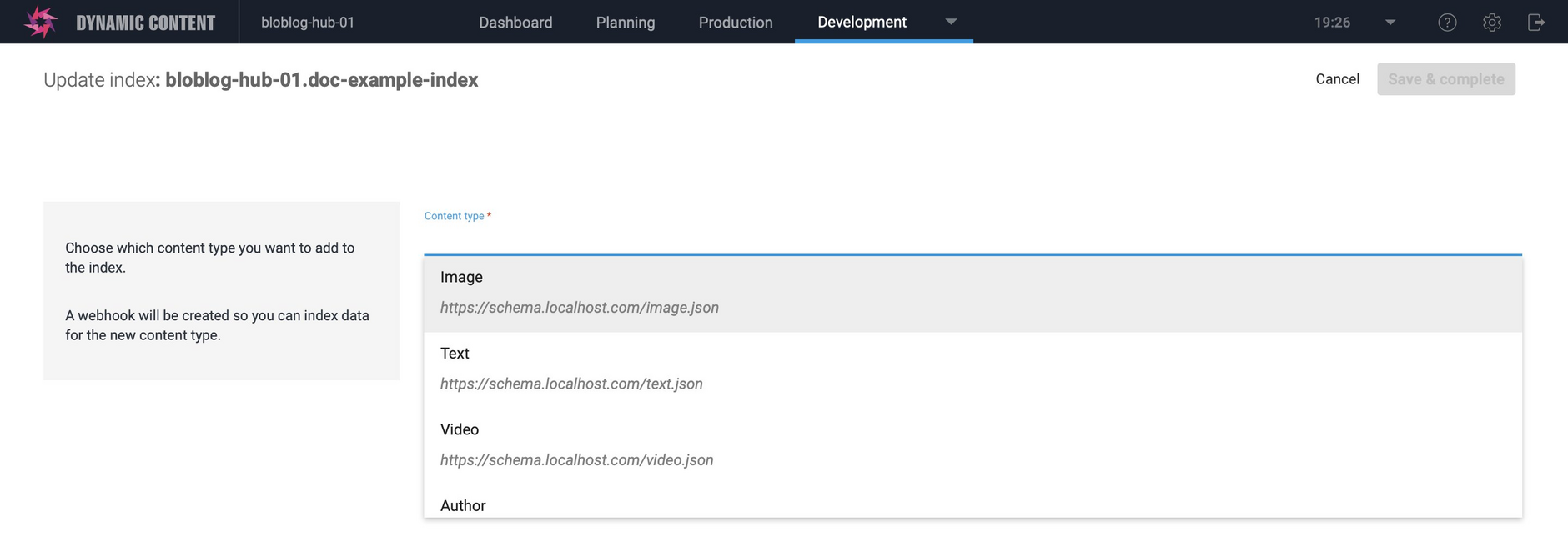Image resolution: width=1568 pixels, height=547 pixels.
Task: Click the bloblog-hub-01 hub name
Action: (308, 23)
